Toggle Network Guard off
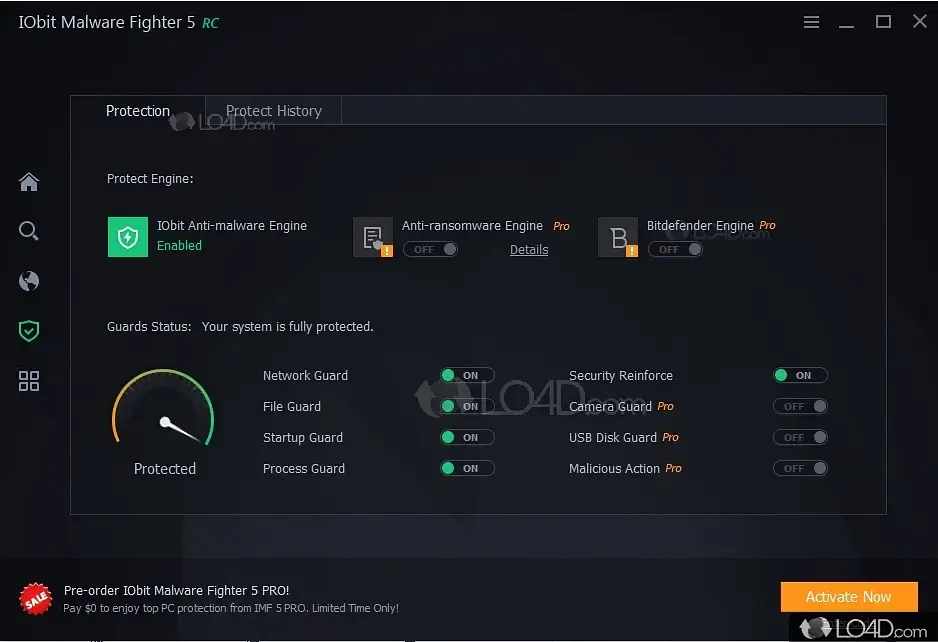This screenshot has width=938, height=642. (467, 375)
